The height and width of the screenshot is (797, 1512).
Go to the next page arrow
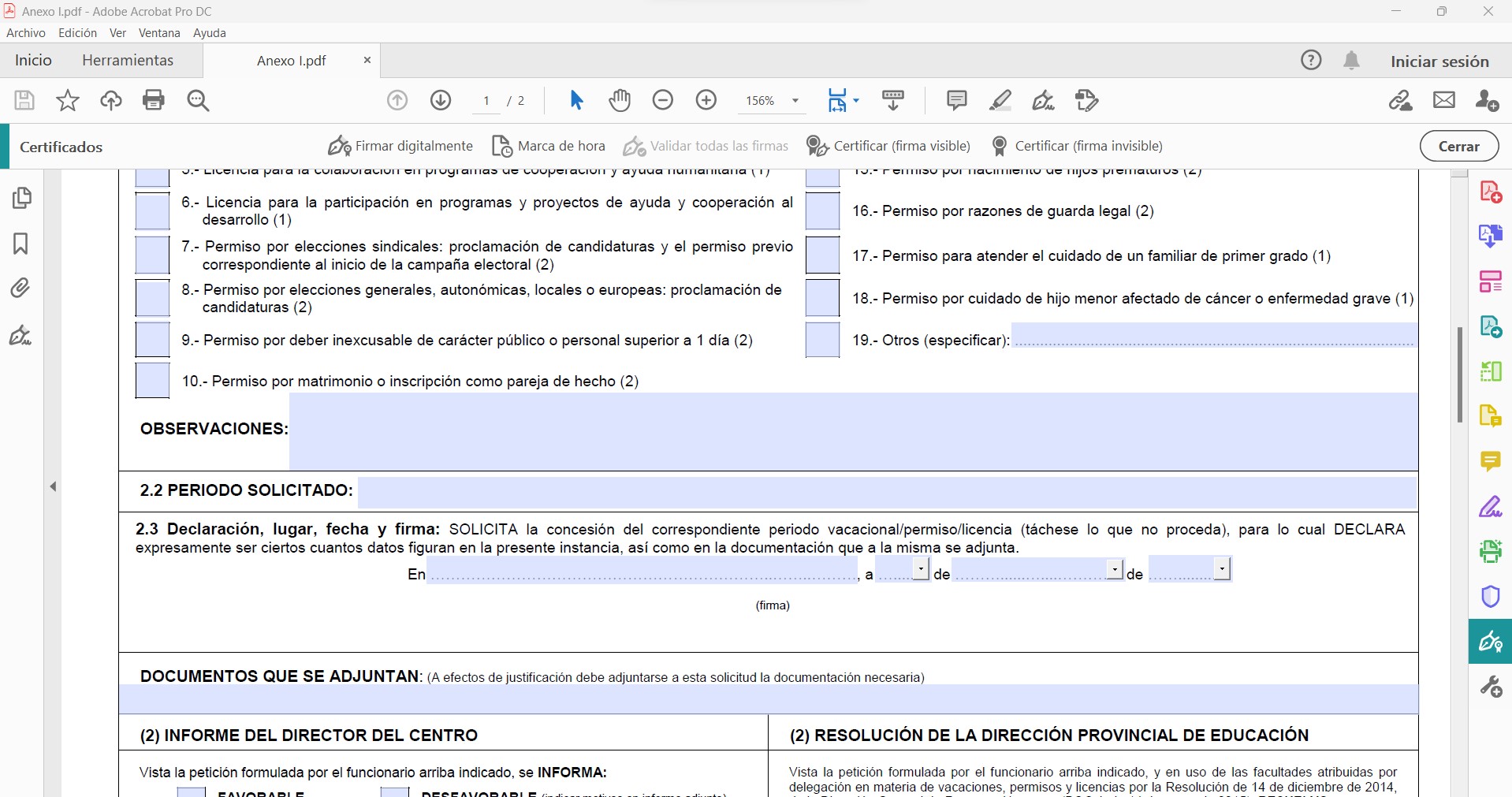click(441, 100)
